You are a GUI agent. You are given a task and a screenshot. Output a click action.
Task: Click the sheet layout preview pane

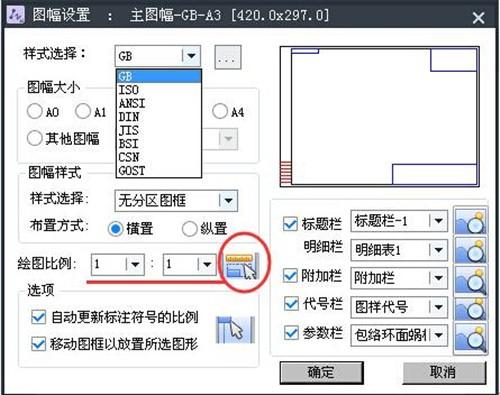[380, 117]
